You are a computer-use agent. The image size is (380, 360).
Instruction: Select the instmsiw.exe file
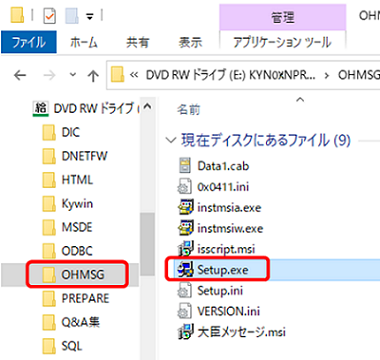click(x=221, y=228)
